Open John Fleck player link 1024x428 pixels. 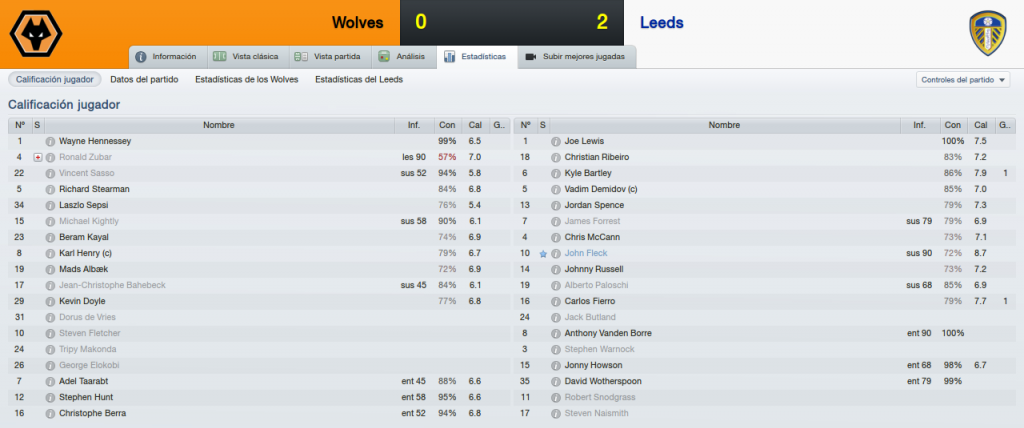point(586,254)
